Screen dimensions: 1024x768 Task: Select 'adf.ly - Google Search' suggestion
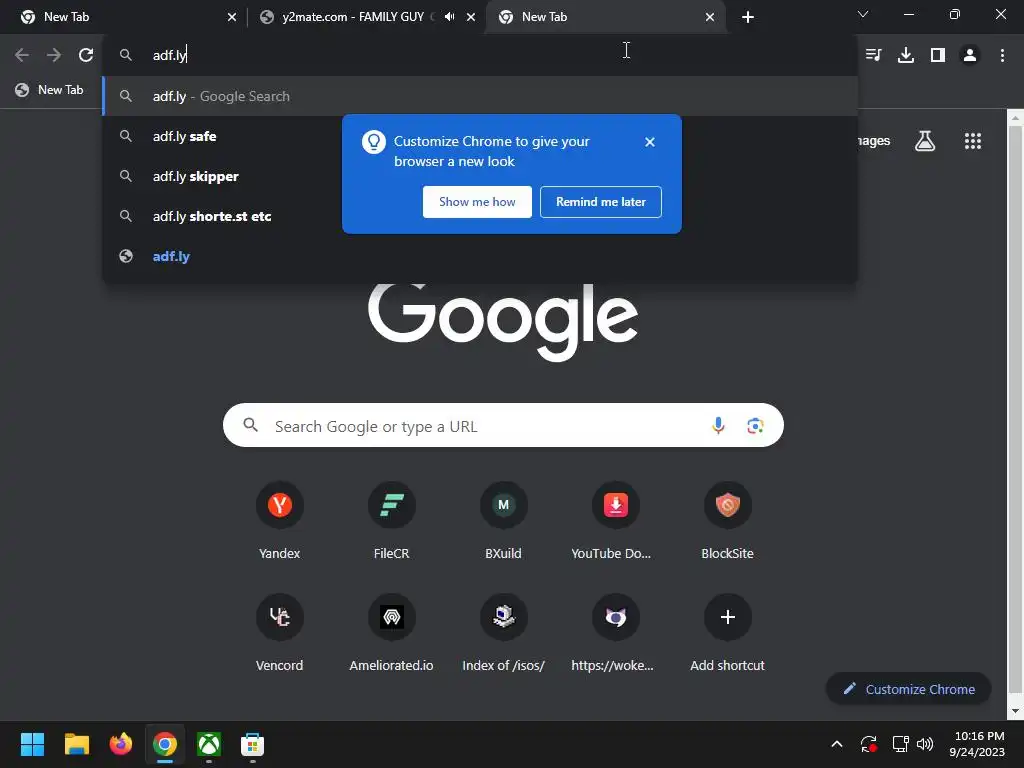point(480,96)
